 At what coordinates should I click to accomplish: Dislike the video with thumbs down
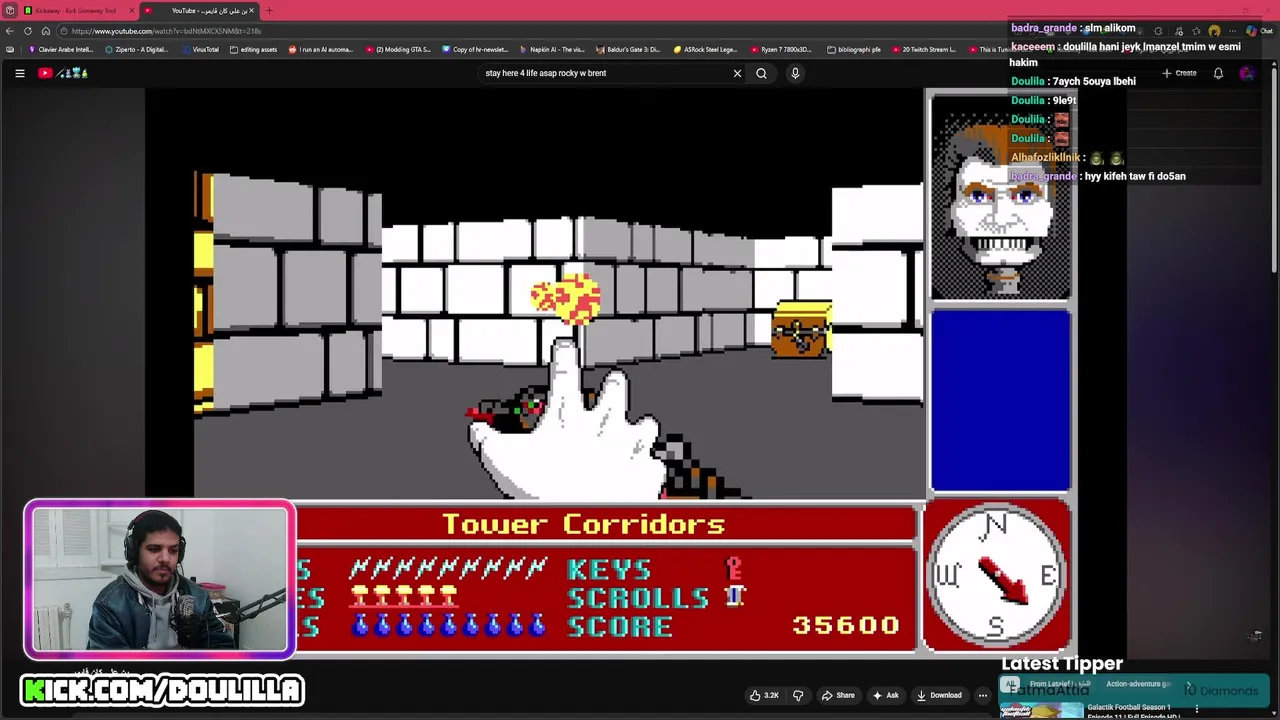(798, 695)
